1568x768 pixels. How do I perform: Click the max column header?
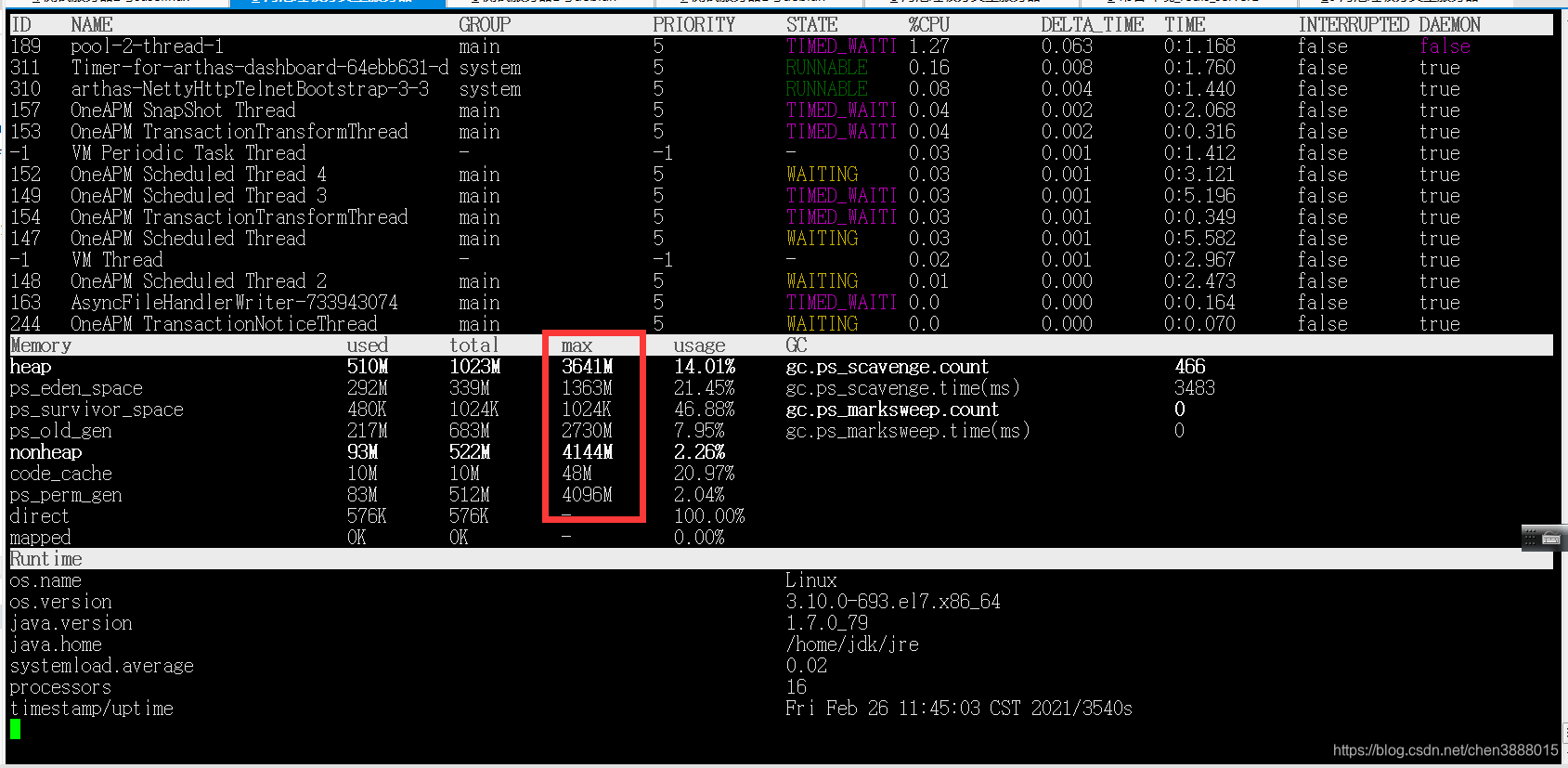coord(577,345)
